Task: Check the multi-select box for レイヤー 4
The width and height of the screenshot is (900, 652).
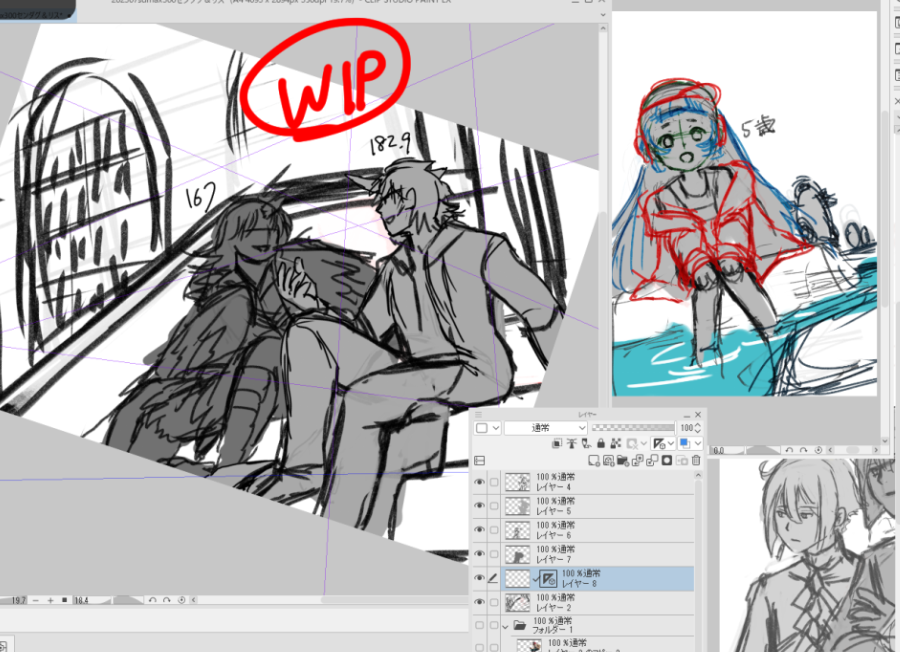Action: (494, 482)
